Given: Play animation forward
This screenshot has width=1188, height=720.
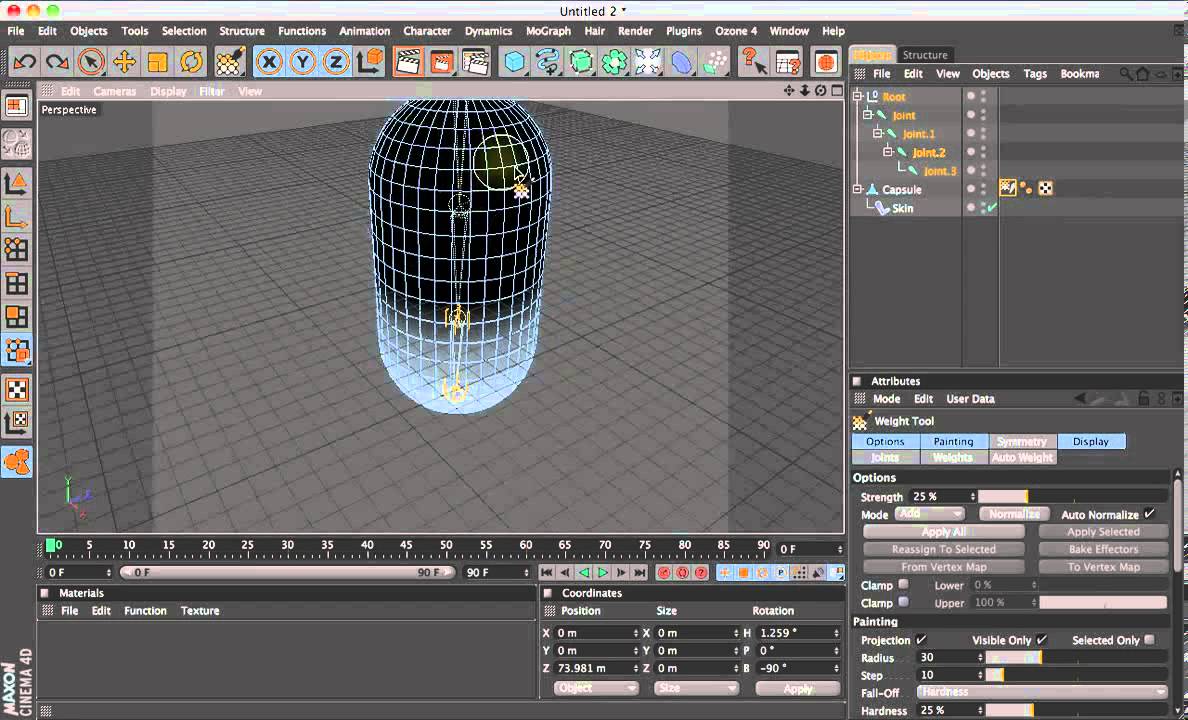Looking at the screenshot, I should tap(603, 573).
